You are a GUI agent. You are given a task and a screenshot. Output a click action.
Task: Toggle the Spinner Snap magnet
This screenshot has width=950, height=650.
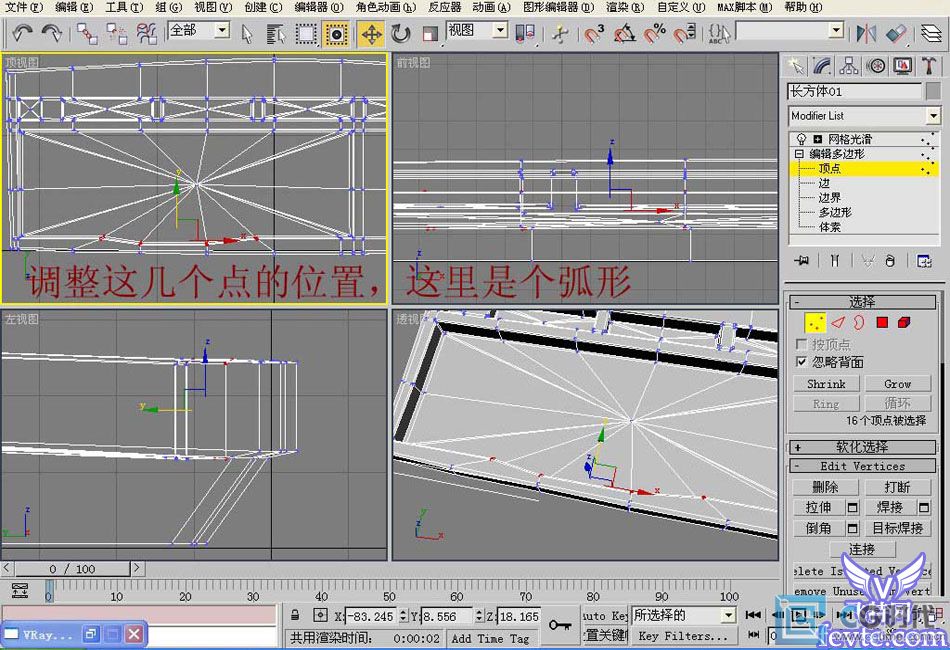(x=684, y=33)
